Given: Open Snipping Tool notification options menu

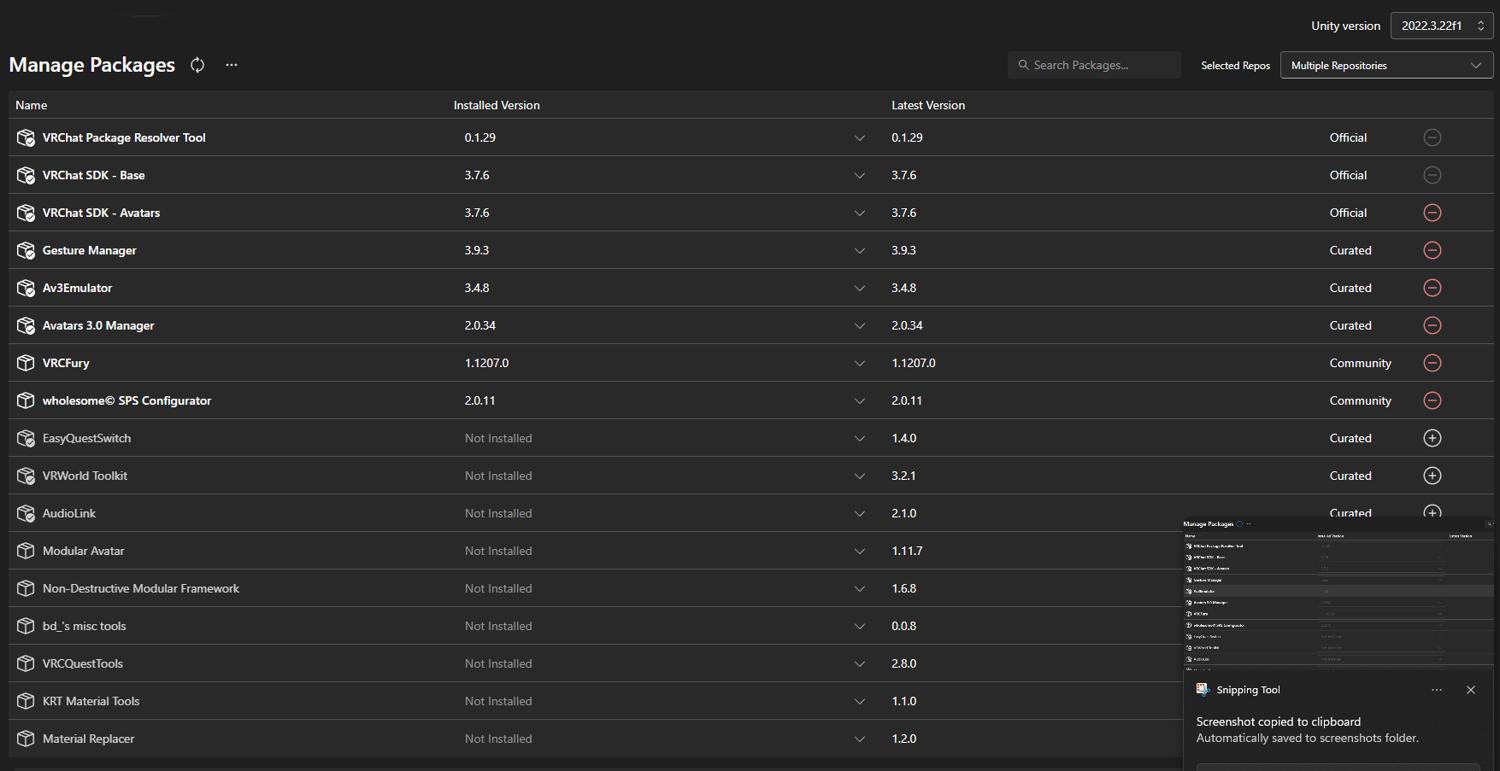Looking at the screenshot, I should (1437, 690).
